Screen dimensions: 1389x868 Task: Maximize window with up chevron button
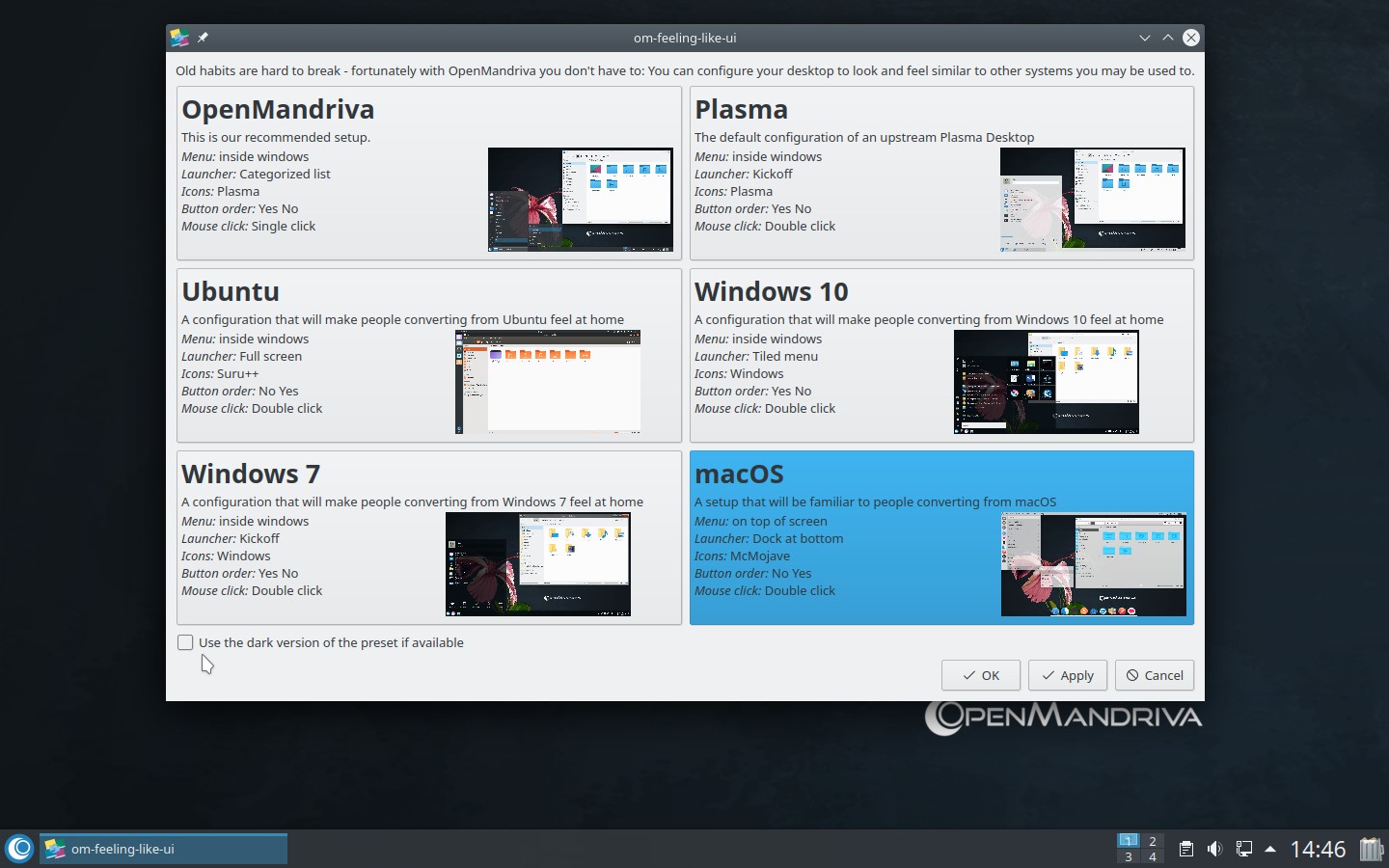click(x=1168, y=38)
